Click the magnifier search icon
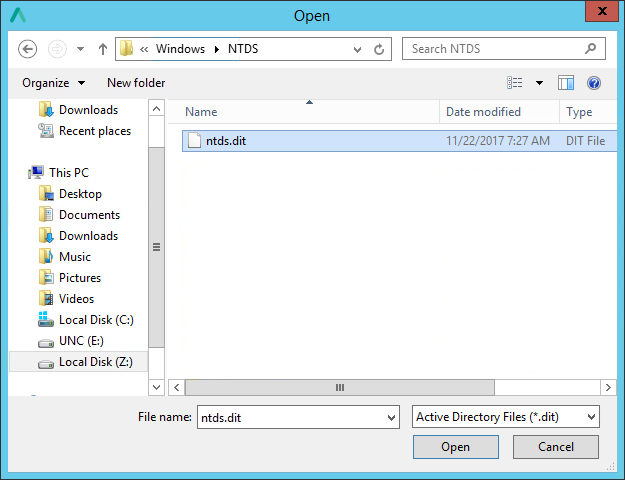The height and width of the screenshot is (480, 625). [x=590, y=49]
